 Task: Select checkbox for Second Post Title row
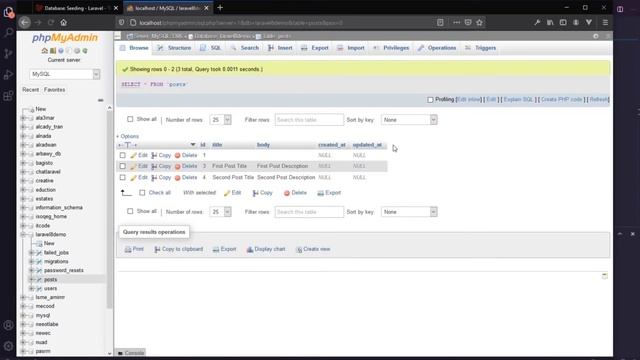122,178
